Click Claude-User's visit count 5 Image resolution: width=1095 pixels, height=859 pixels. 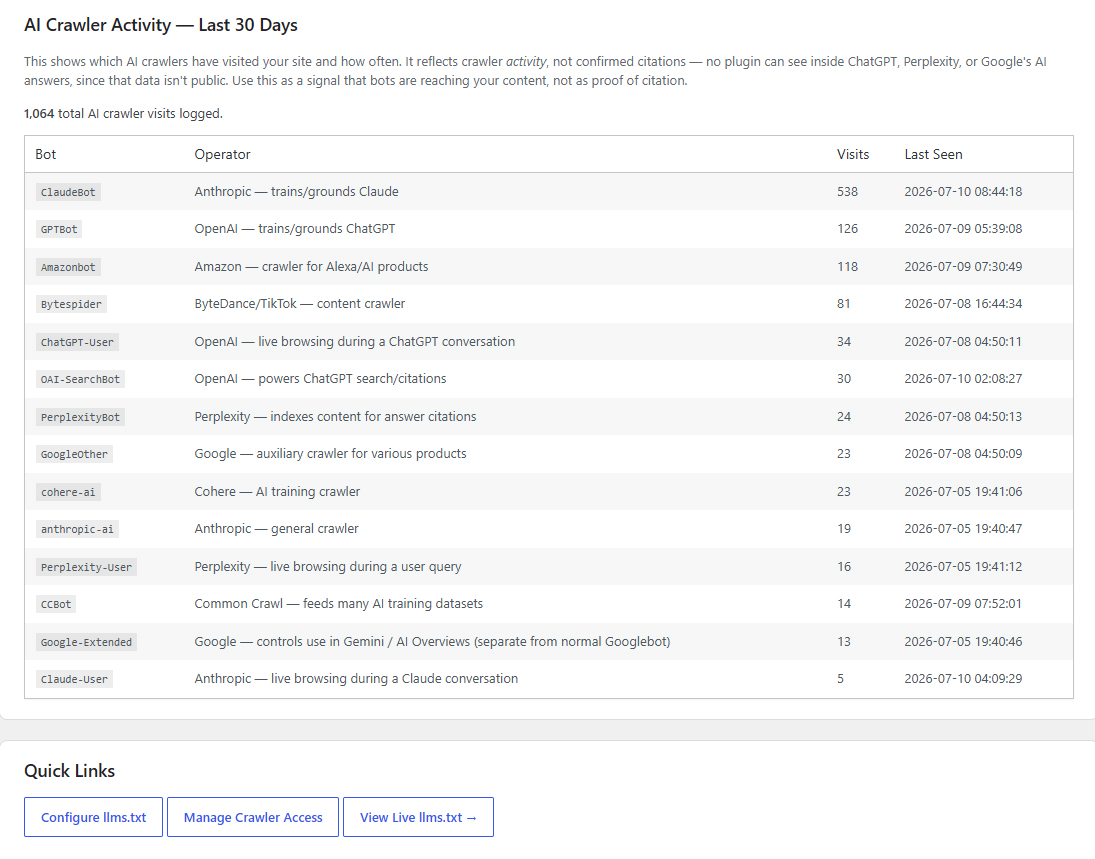840,678
